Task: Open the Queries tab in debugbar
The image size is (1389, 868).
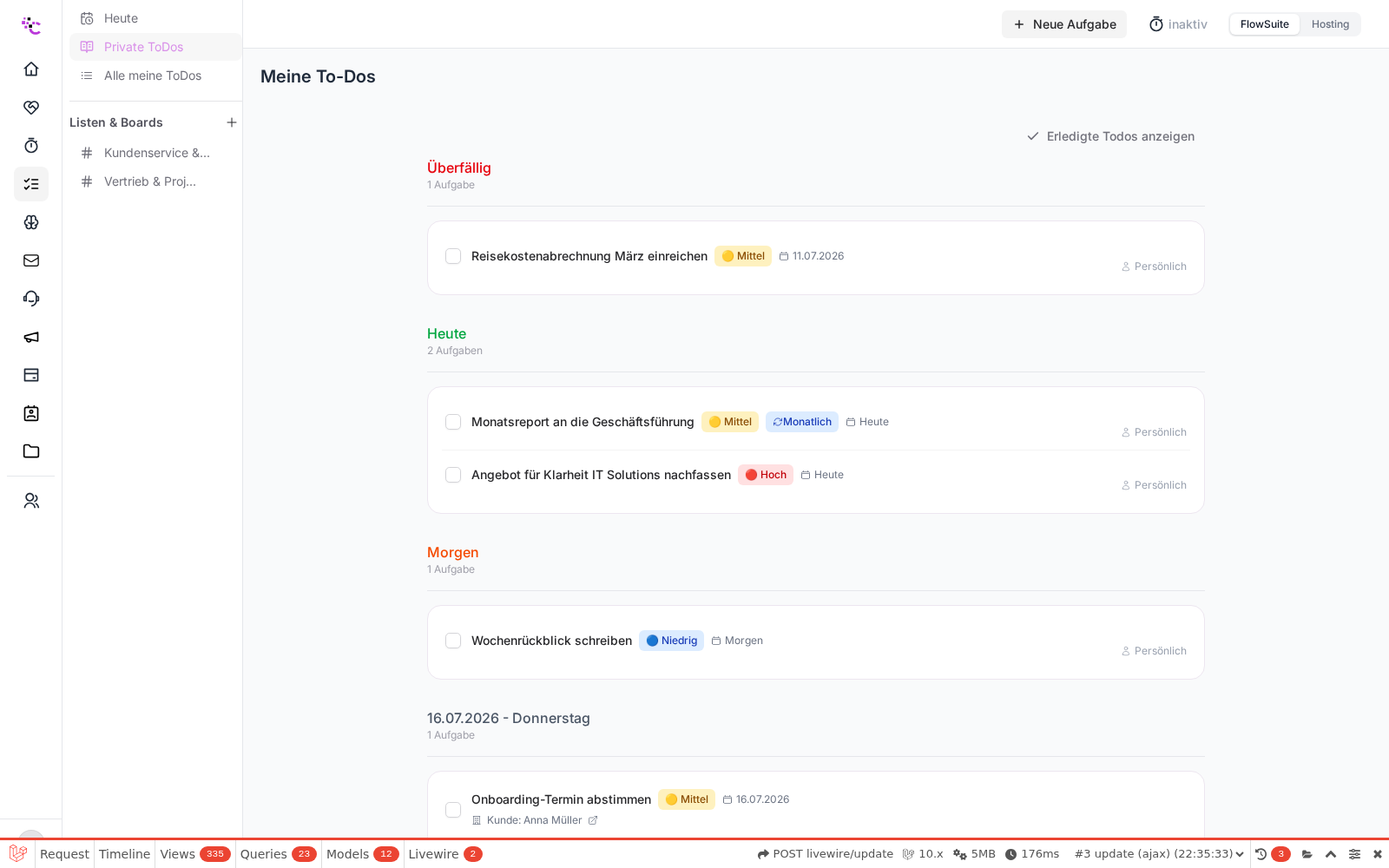Action: click(x=278, y=854)
